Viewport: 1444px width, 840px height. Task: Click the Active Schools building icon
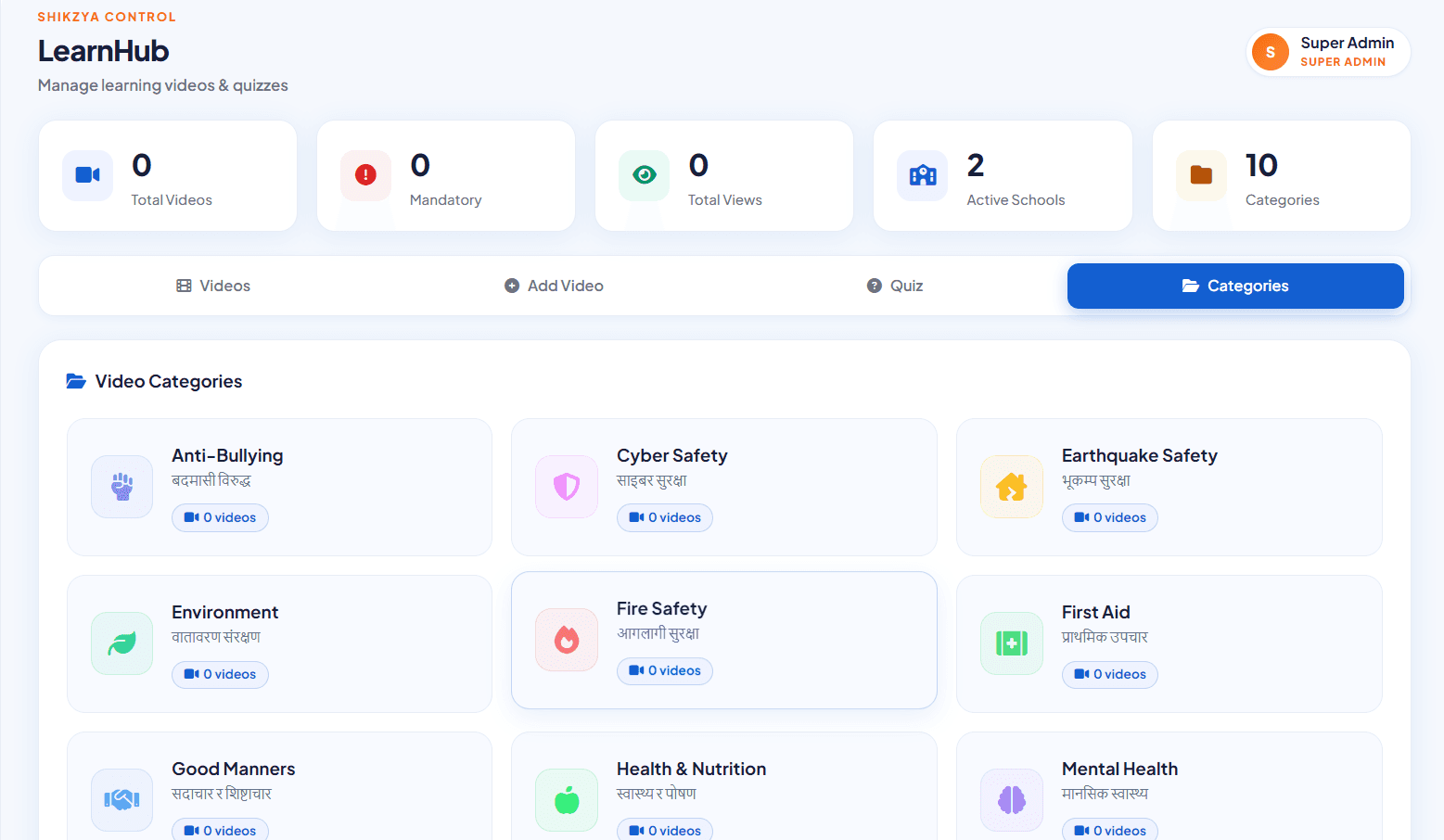tap(922, 175)
